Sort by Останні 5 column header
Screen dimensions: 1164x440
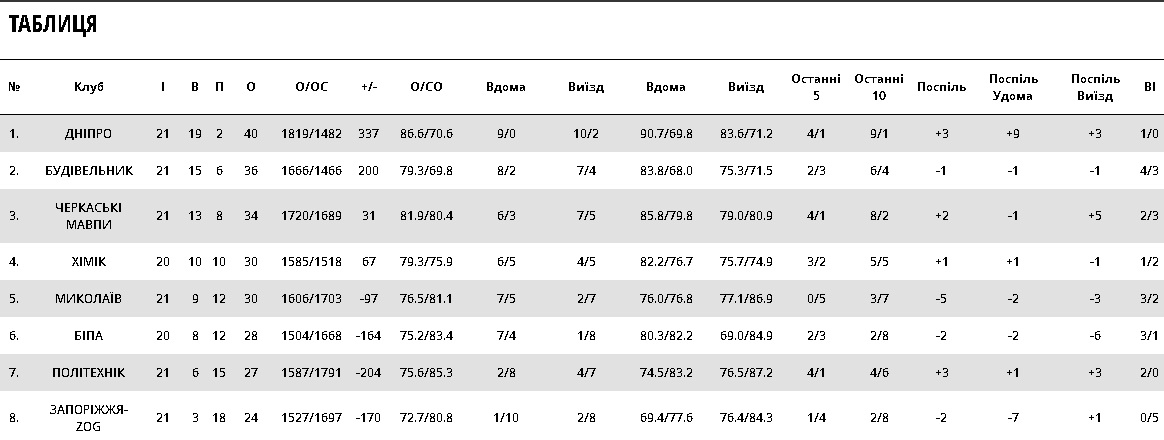(816, 87)
